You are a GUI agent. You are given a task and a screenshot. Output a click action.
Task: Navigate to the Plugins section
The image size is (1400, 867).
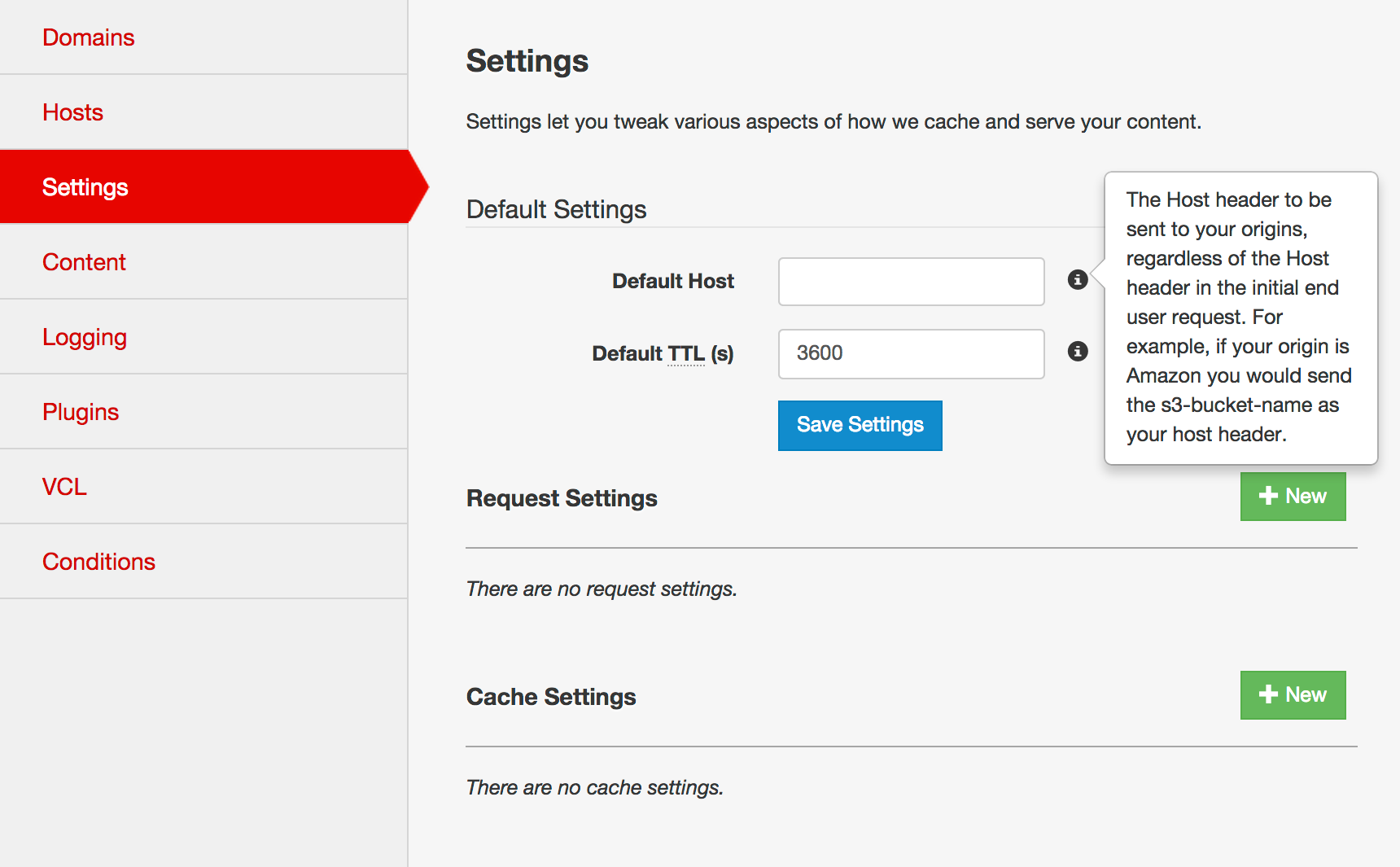pos(81,411)
